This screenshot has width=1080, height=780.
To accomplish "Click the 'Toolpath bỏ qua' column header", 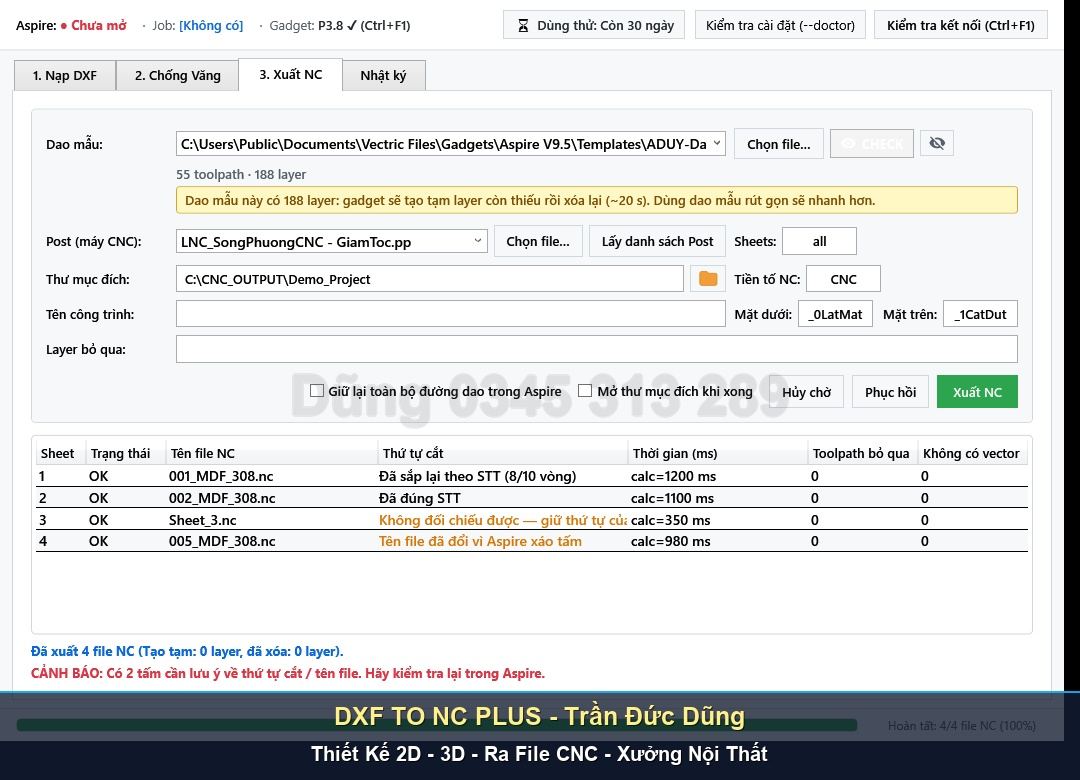I will (x=861, y=453).
